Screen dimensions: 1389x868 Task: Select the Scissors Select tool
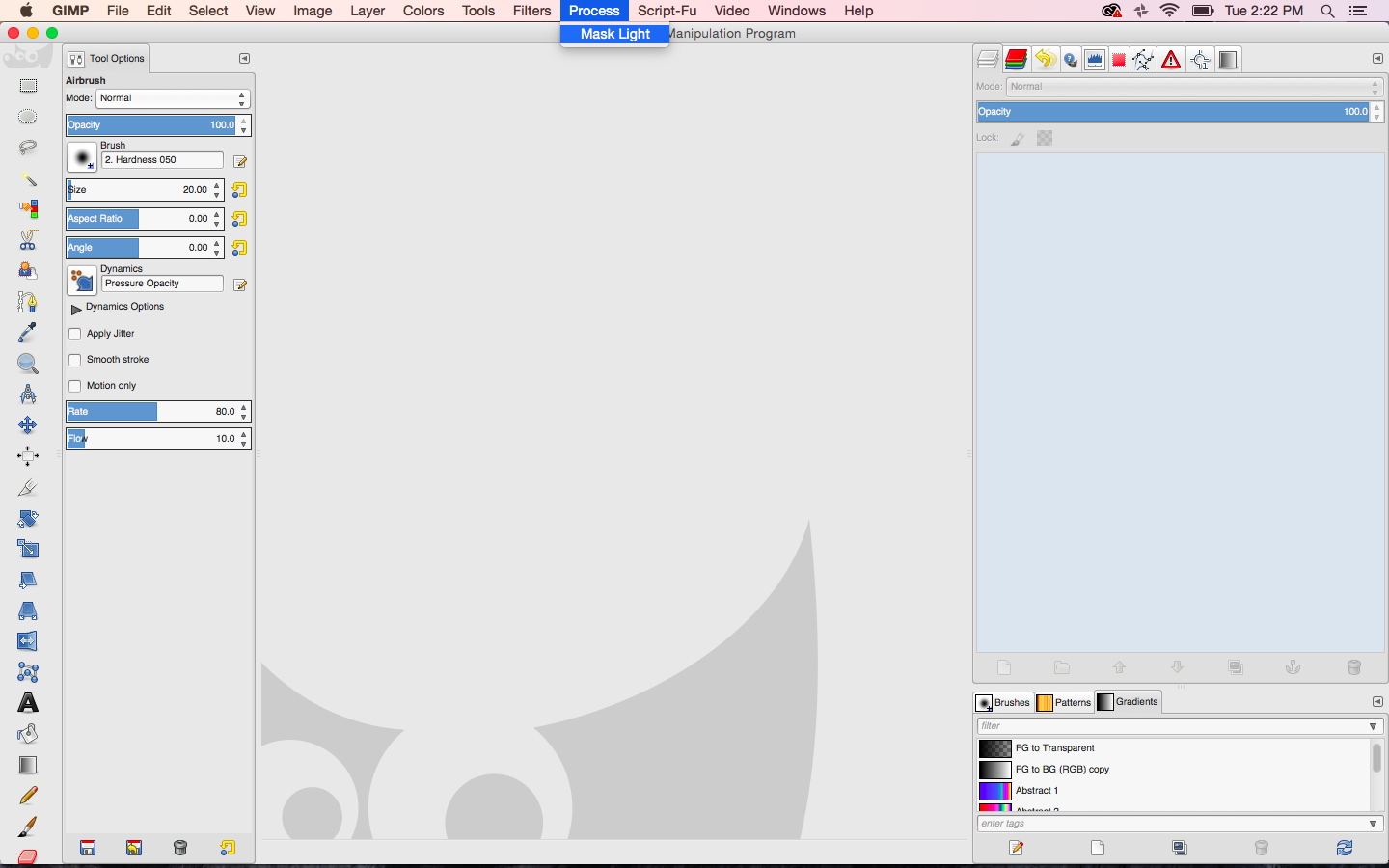(x=28, y=240)
